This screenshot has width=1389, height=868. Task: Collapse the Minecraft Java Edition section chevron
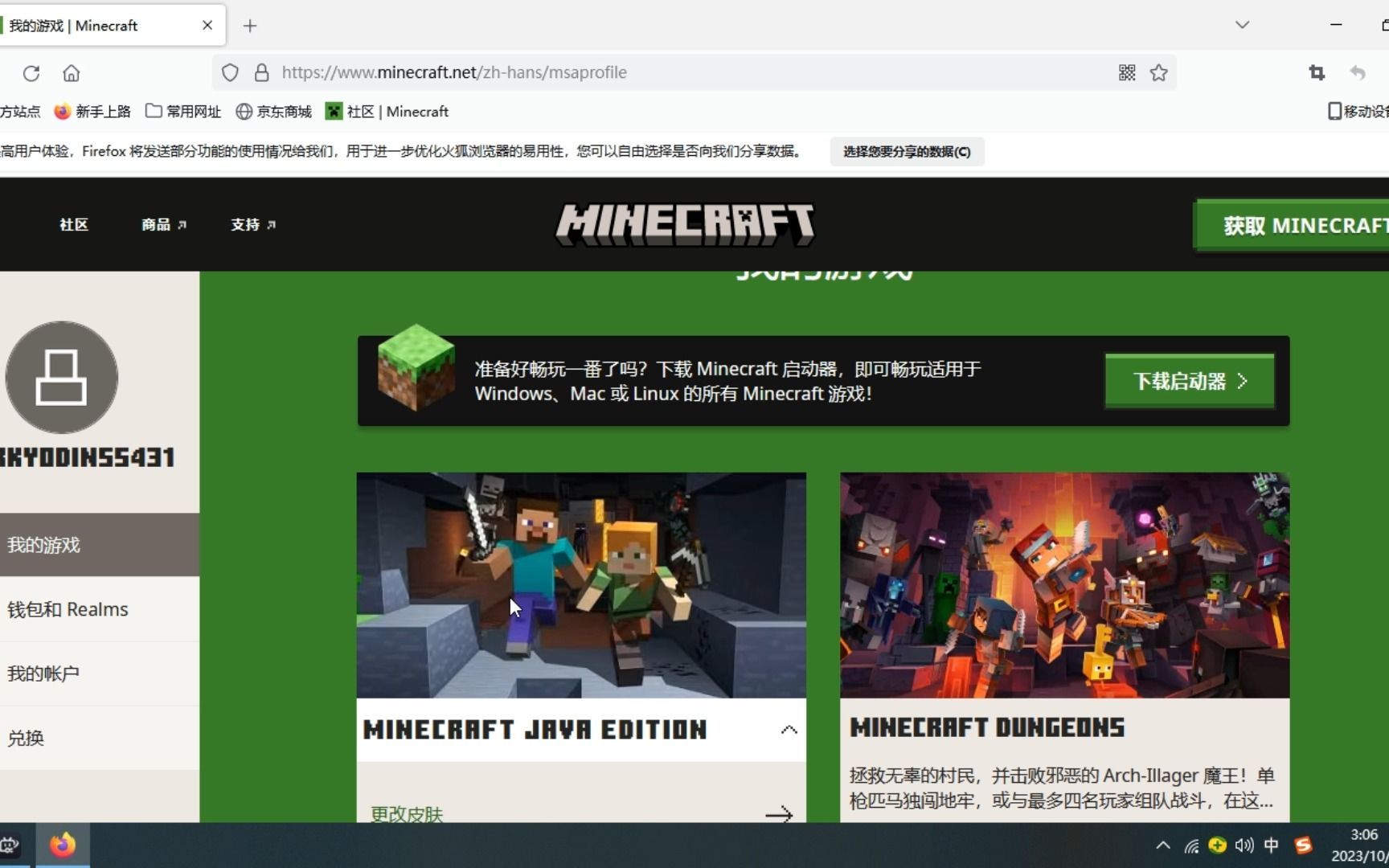789,730
